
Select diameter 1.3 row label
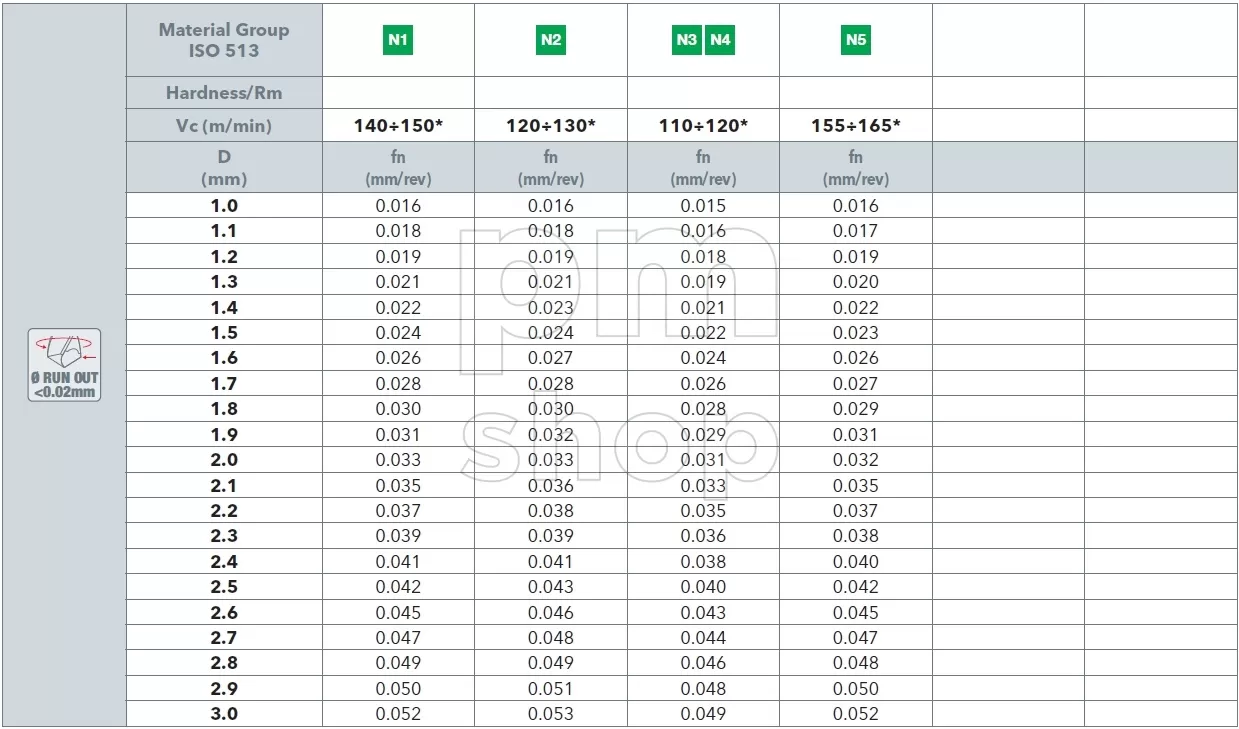pyautogui.click(x=224, y=282)
